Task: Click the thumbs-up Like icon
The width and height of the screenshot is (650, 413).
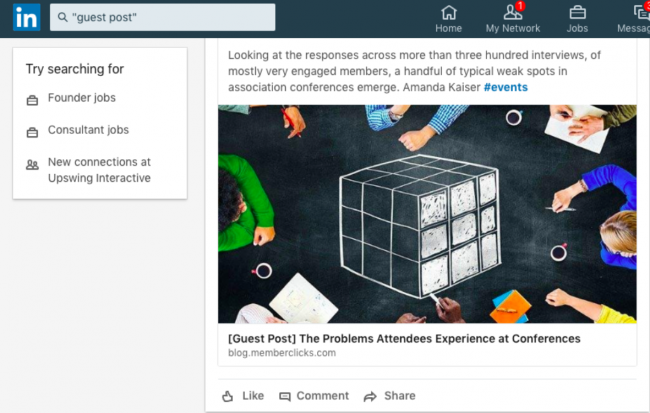Action: pyautogui.click(x=228, y=396)
